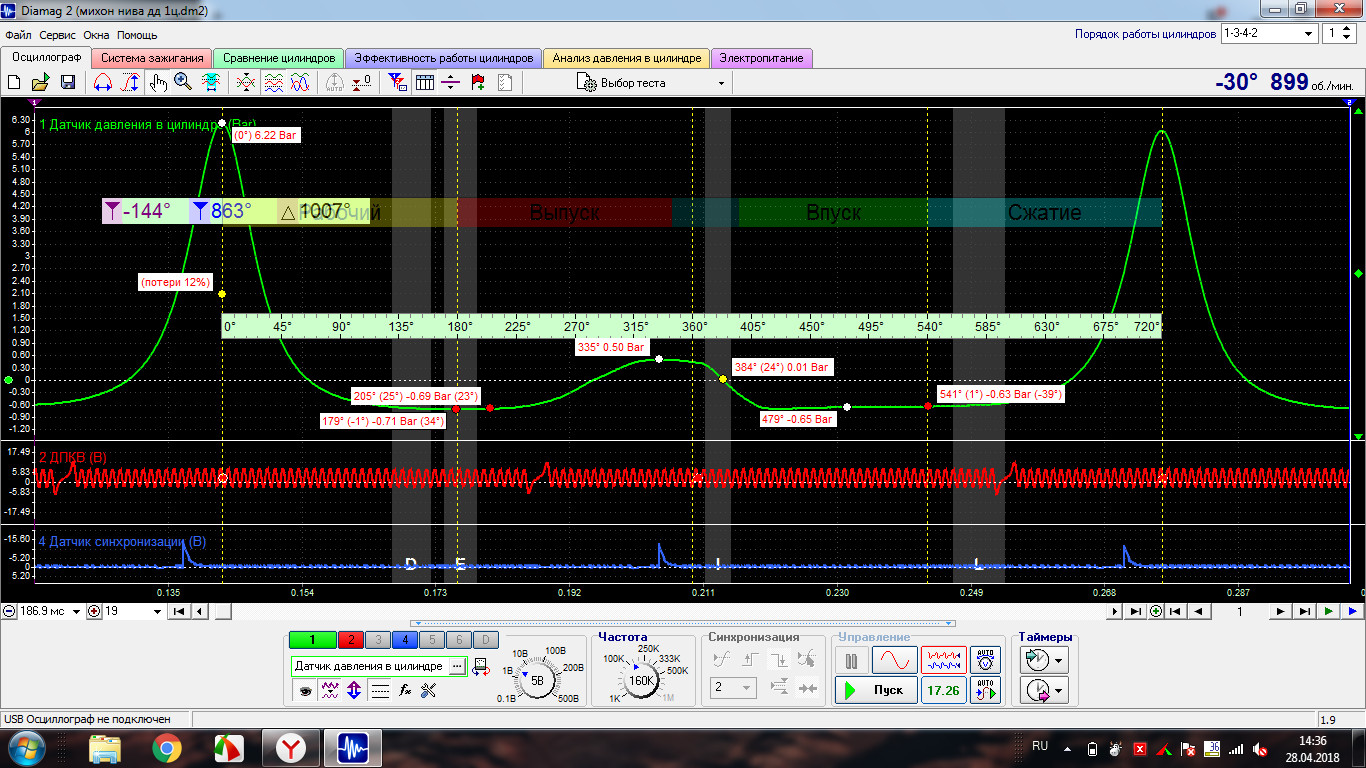Switch to the Система зажигания tab
1366x768 pixels.
(x=152, y=58)
